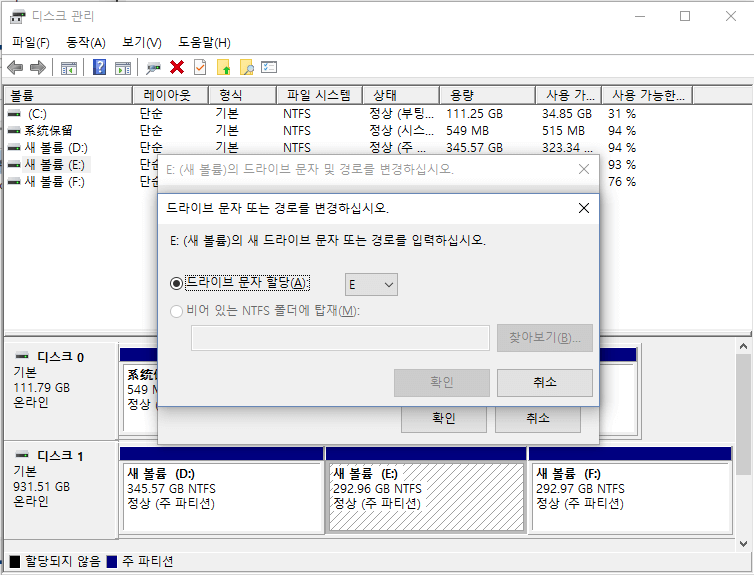Image resolution: width=754 pixels, height=575 pixels.
Task: Click the vertical scrollbar thumb in disk pane
Action: click(743, 414)
